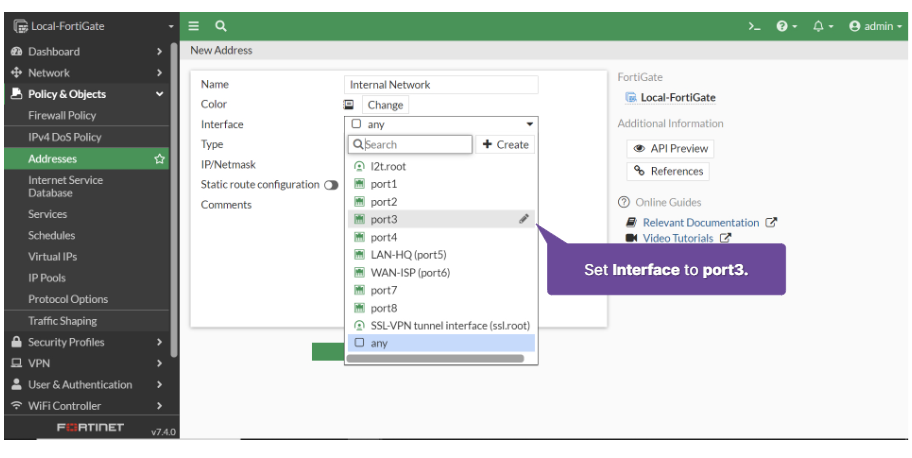Screen dimensions: 912x458
Task: Click the Name field with Internal Network
Action: tap(441, 84)
